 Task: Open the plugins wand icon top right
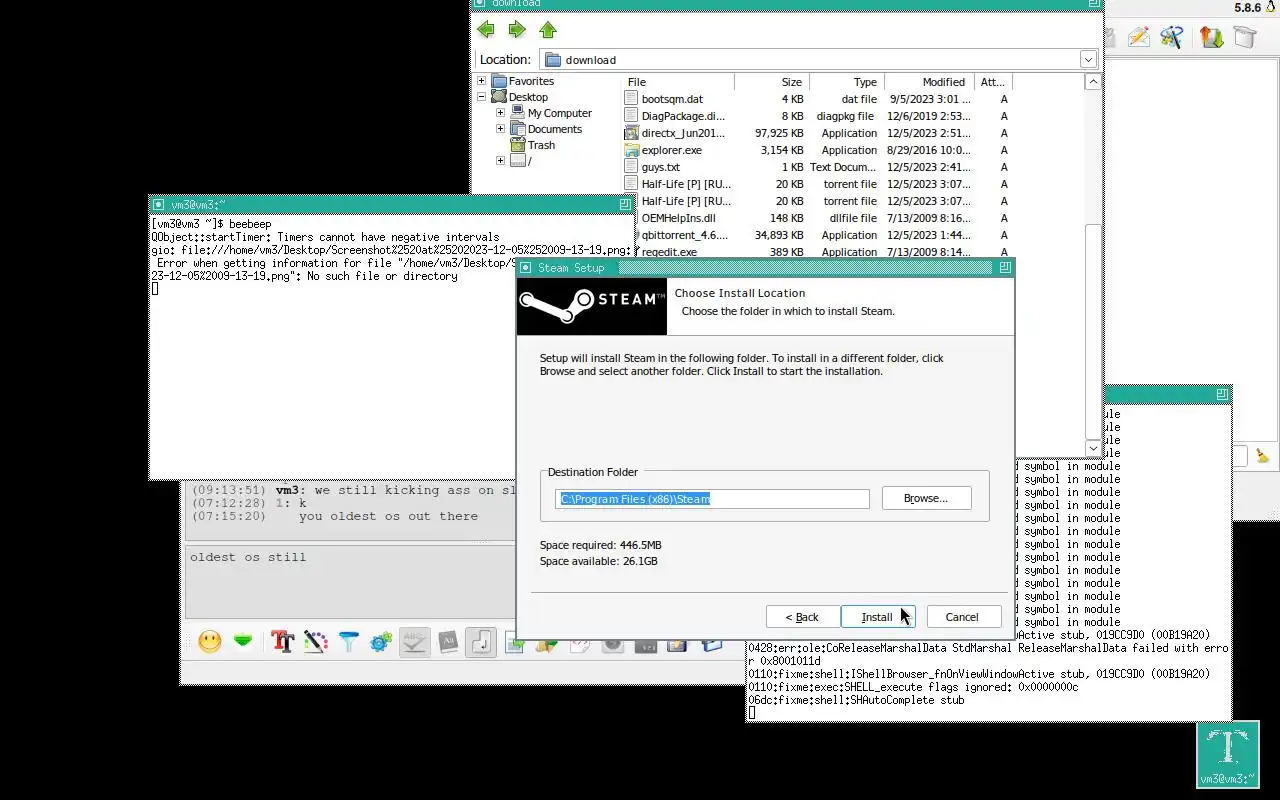[1172, 38]
